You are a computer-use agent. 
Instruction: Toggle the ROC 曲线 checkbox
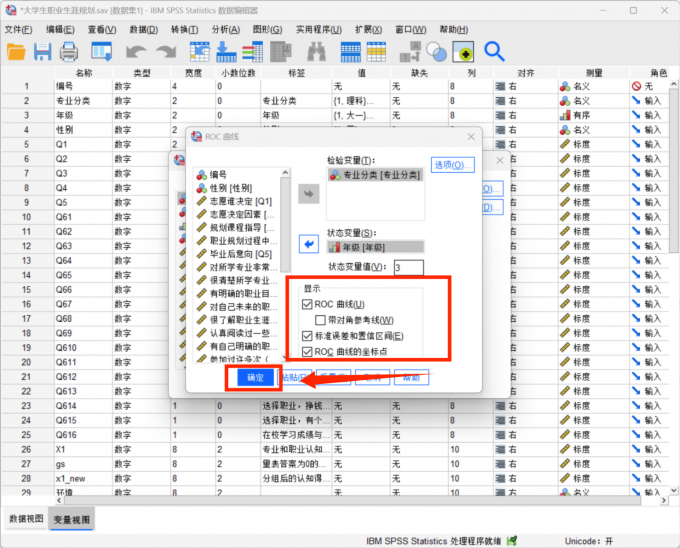(x=307, y=304)
